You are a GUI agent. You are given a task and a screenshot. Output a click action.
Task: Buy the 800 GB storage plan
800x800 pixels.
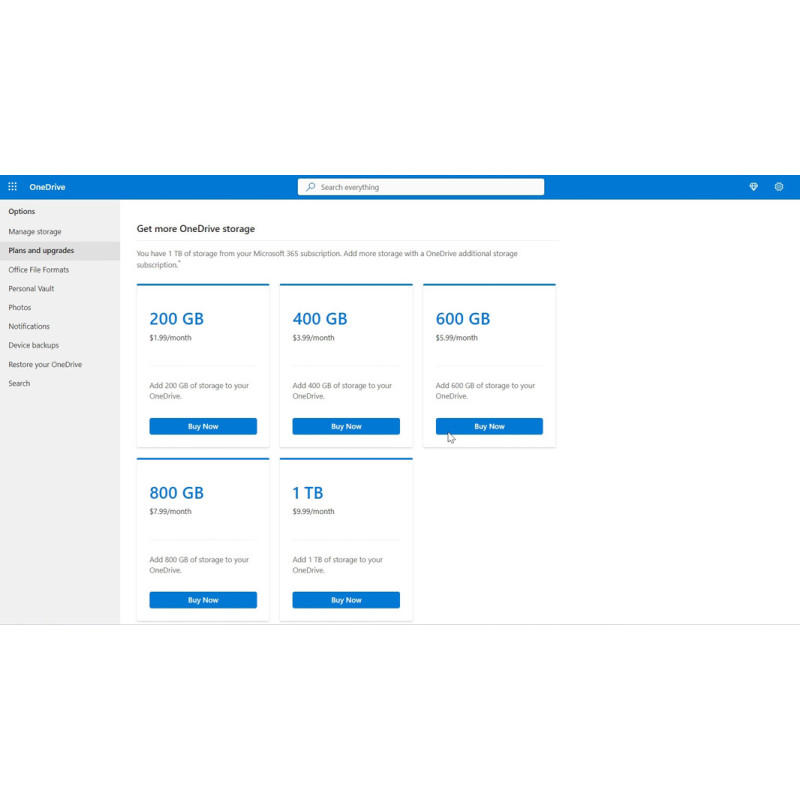(203, 600)
